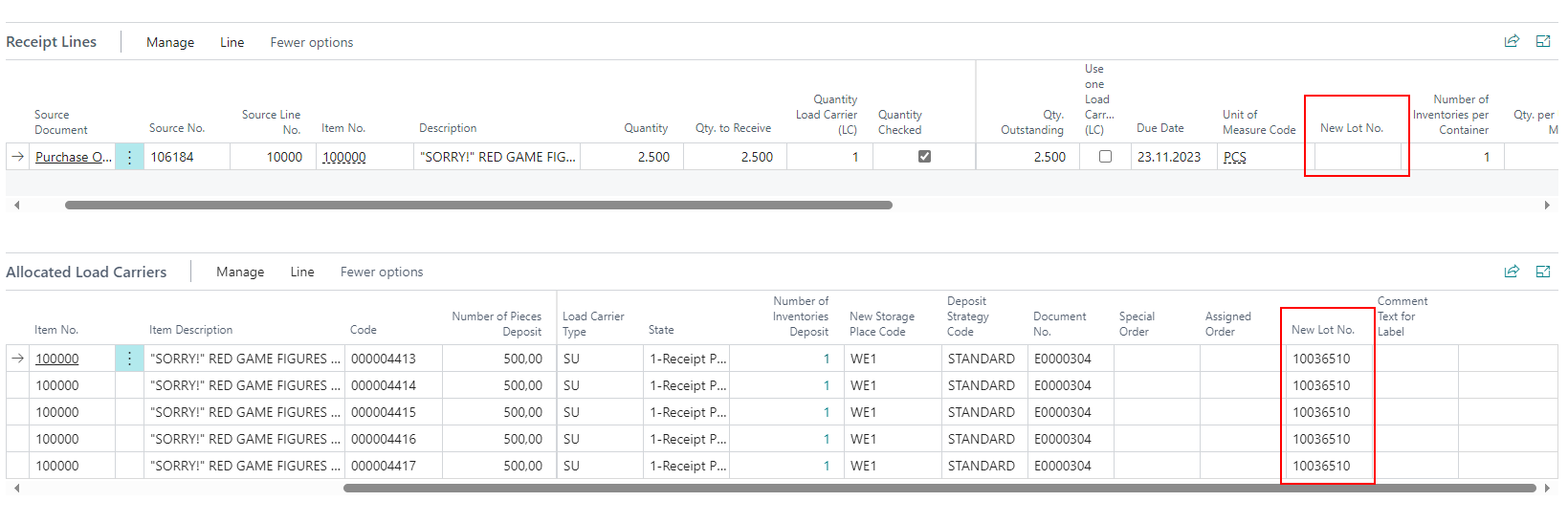
Task: Select New Lot No. cell for carrier 000004415
Action: (x=1327, y=412)
